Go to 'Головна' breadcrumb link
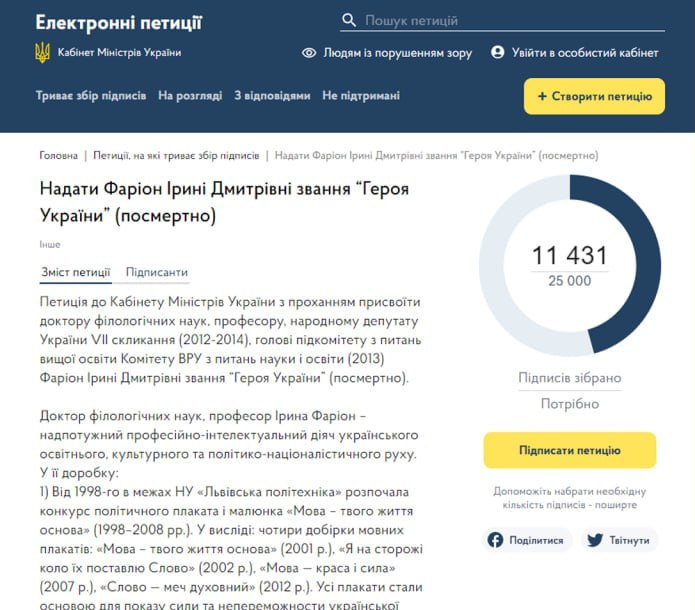The width and height of the screenshot is (695, 610). (x=59, y=156)
